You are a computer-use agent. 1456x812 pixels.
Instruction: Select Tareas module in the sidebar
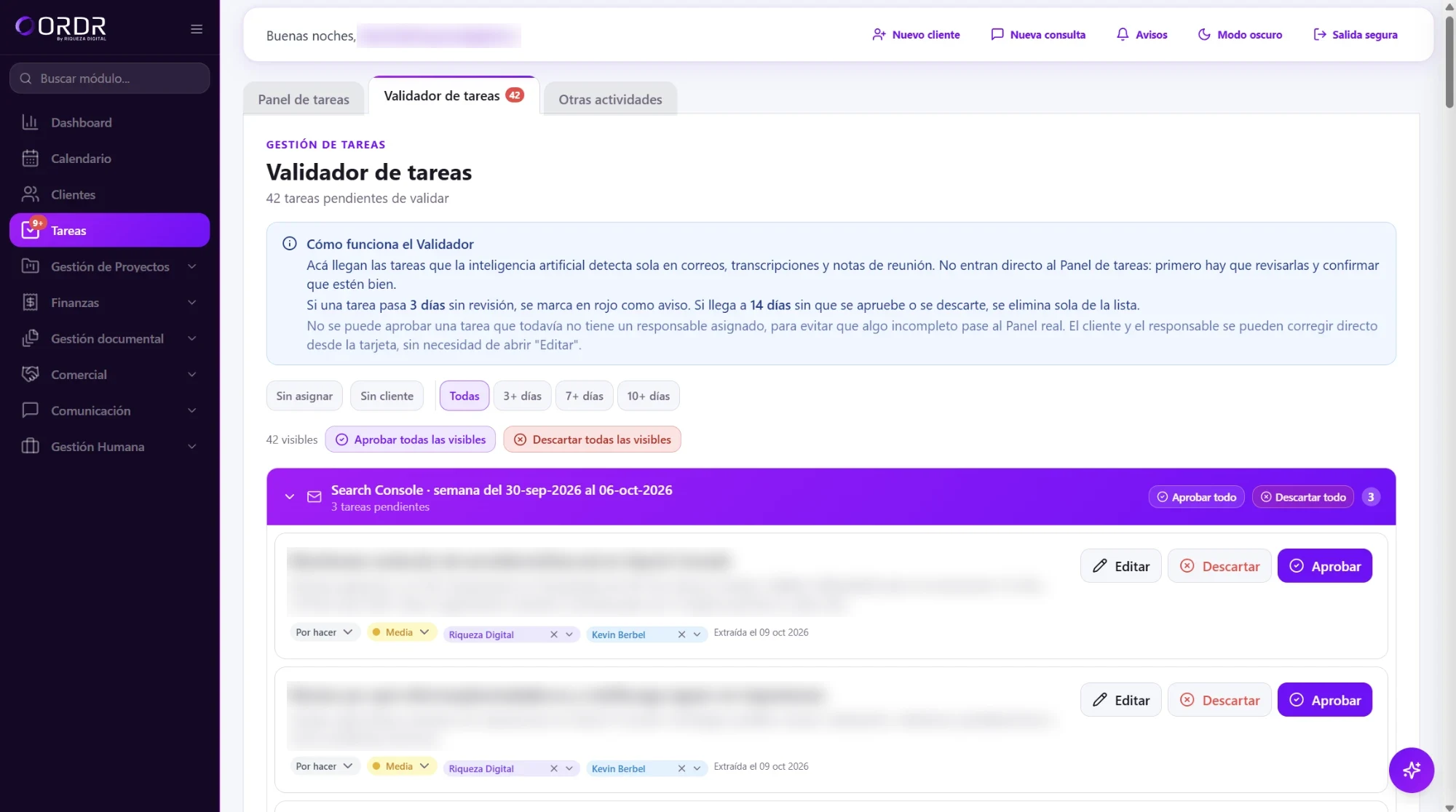[x=109, y=231]
